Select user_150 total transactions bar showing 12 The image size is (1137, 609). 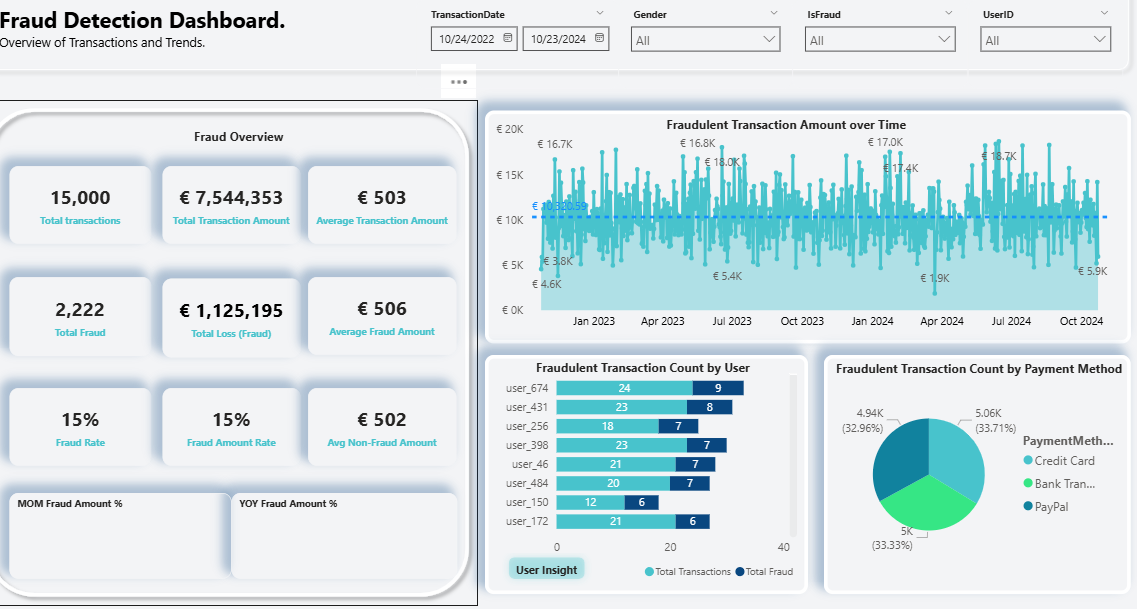590,502
